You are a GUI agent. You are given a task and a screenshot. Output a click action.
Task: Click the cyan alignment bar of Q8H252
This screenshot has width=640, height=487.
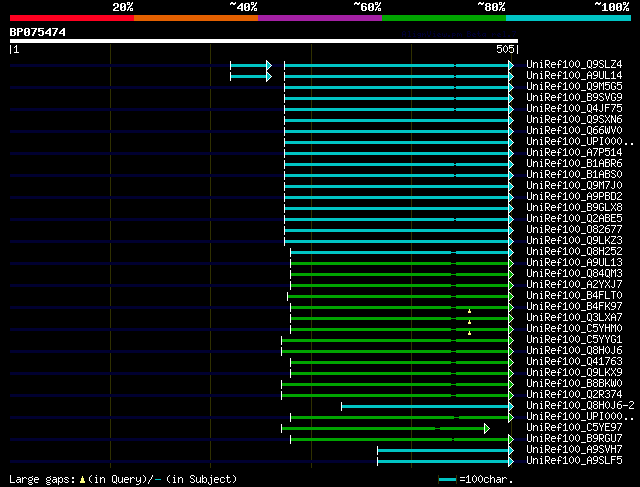402,253
